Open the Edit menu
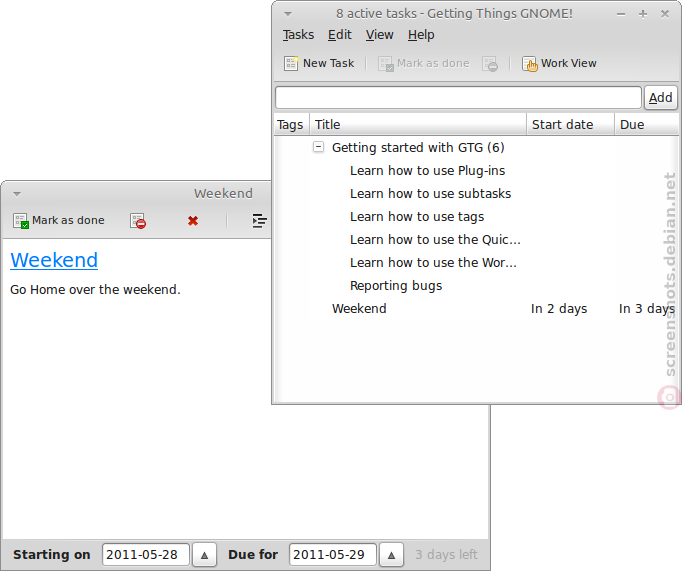The height and width of the screenshot is (571, 682). pos(339,35)
